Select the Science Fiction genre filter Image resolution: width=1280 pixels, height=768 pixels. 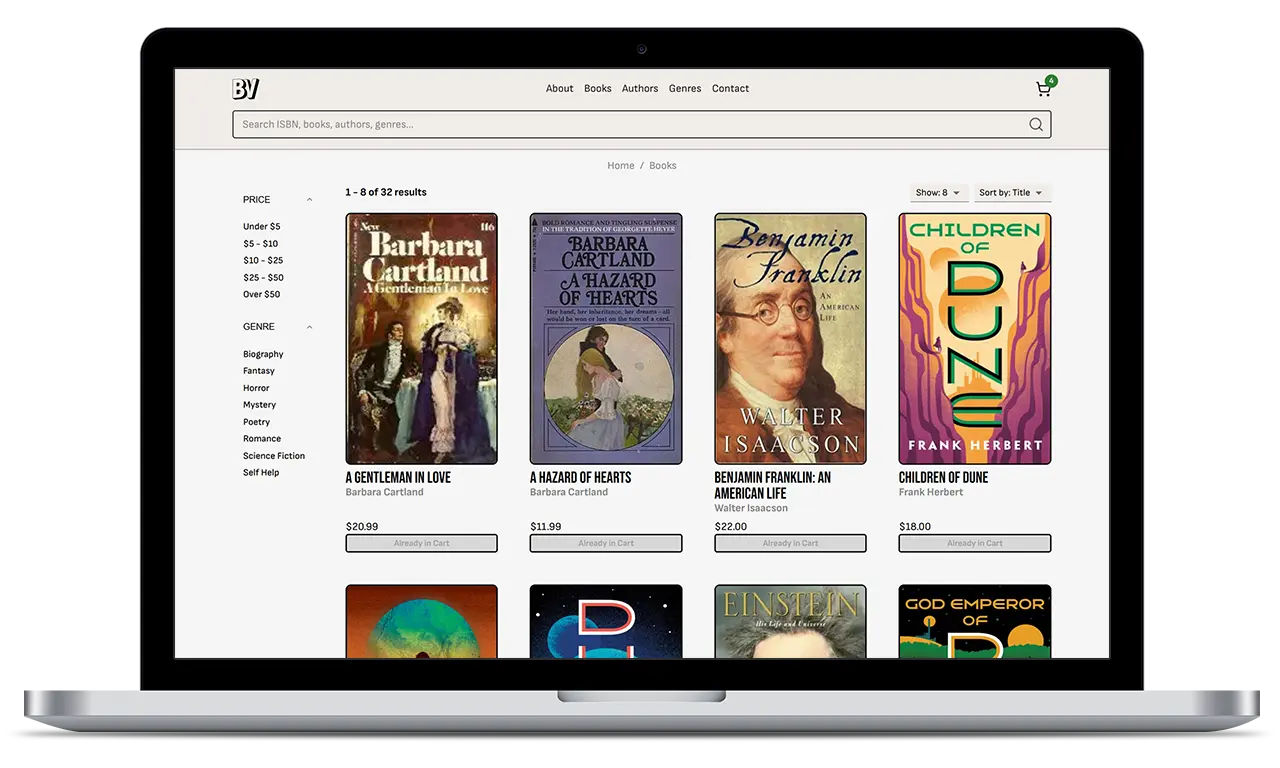tap(274, 456)
